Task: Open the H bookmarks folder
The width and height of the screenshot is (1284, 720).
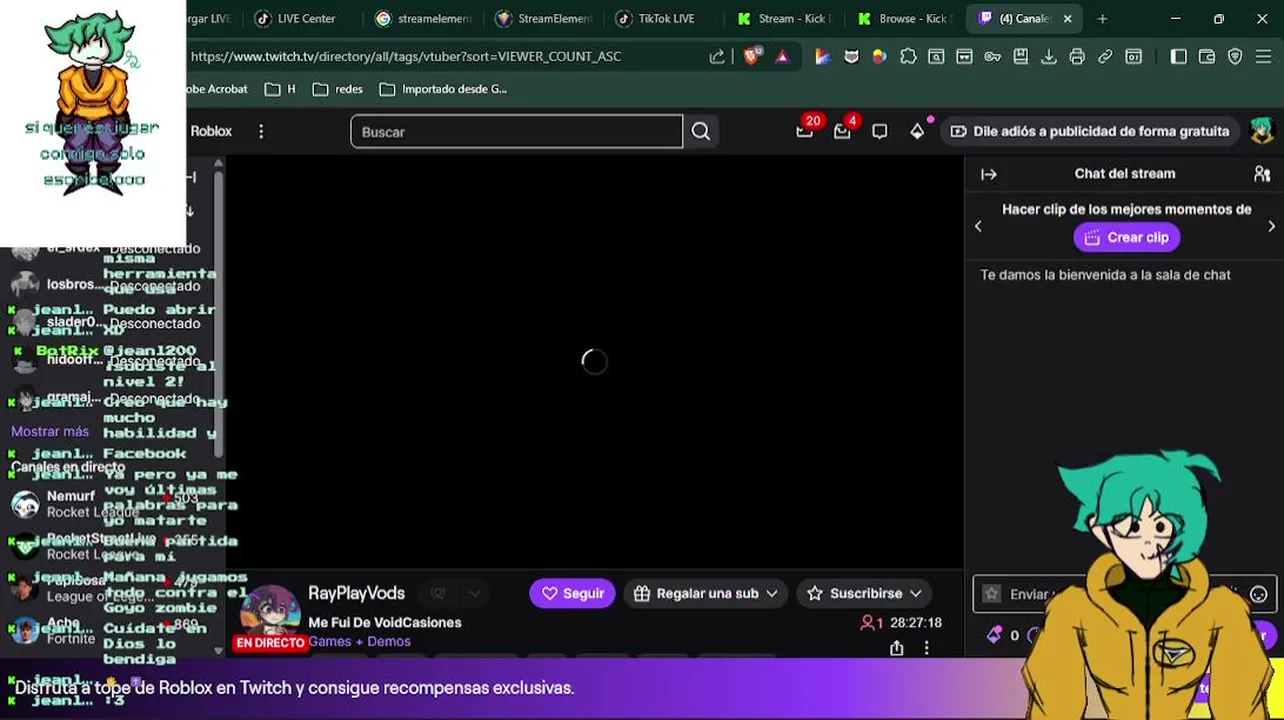Action: 280,89
